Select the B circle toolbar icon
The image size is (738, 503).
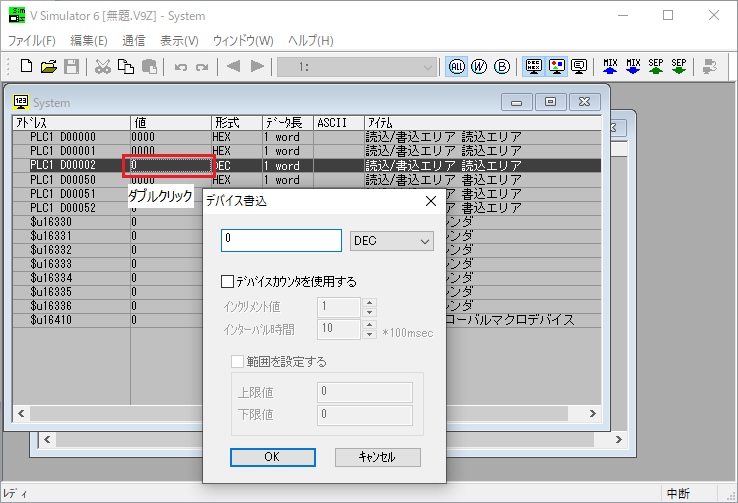point(502,67)
